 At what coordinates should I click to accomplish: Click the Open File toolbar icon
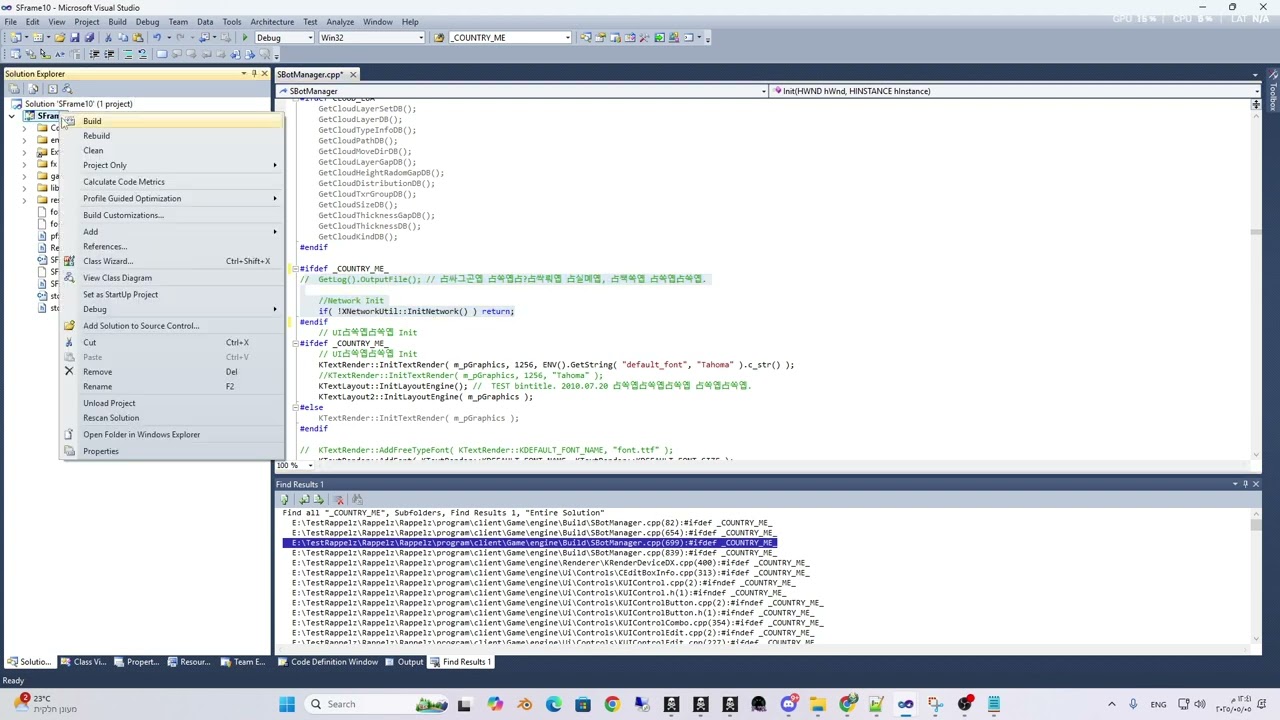pyautogui.click(x=59, y=38)
